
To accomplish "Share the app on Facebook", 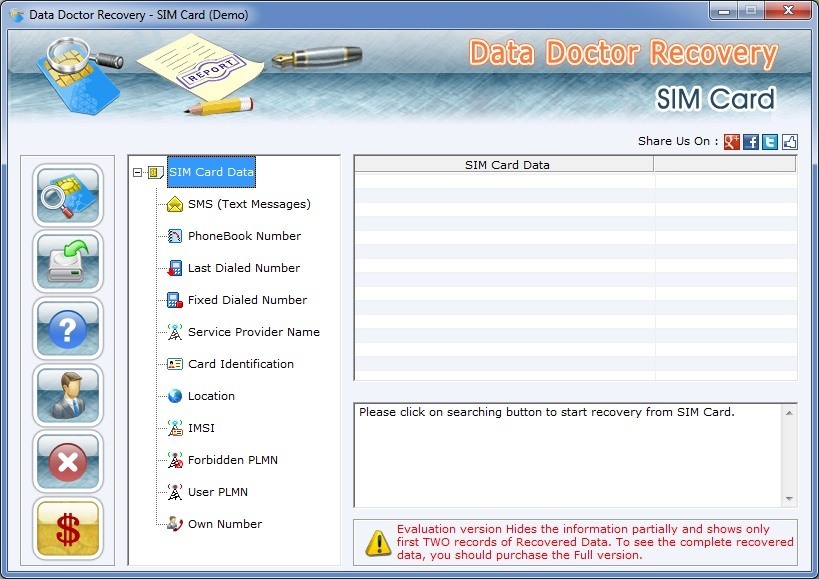I will tap(752, 142).
